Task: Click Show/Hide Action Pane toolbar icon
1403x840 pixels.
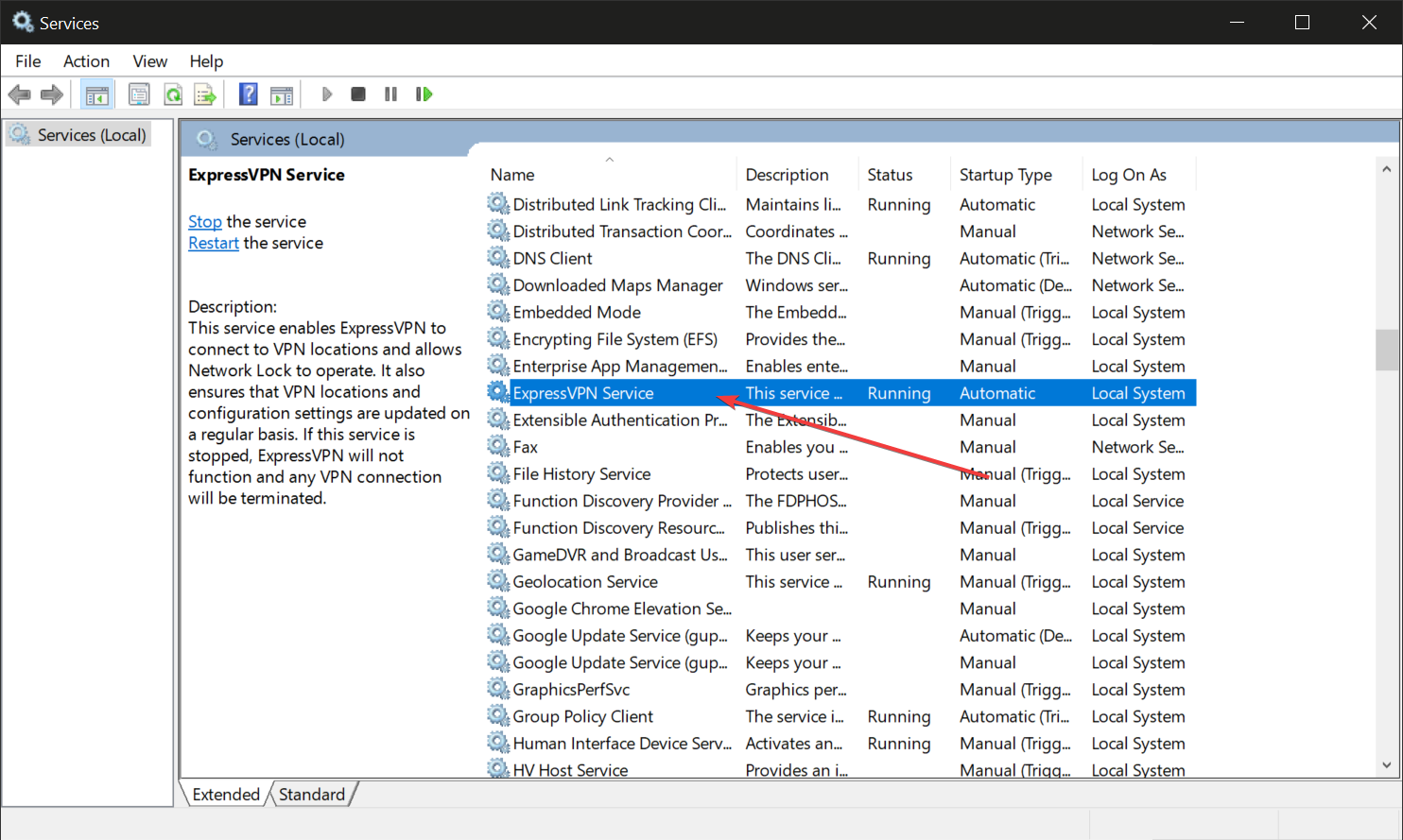Action: pos(282,94)
